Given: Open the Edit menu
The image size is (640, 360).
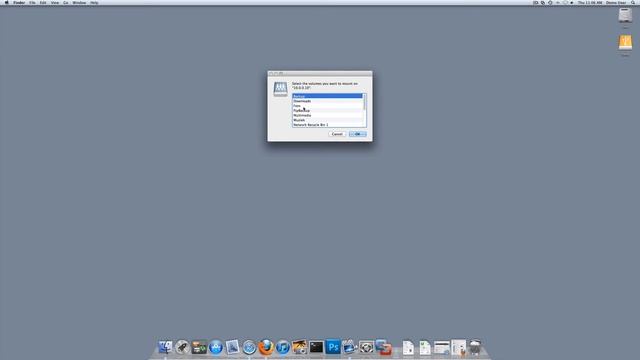Looking at the screenshot, I should (43, 2).
